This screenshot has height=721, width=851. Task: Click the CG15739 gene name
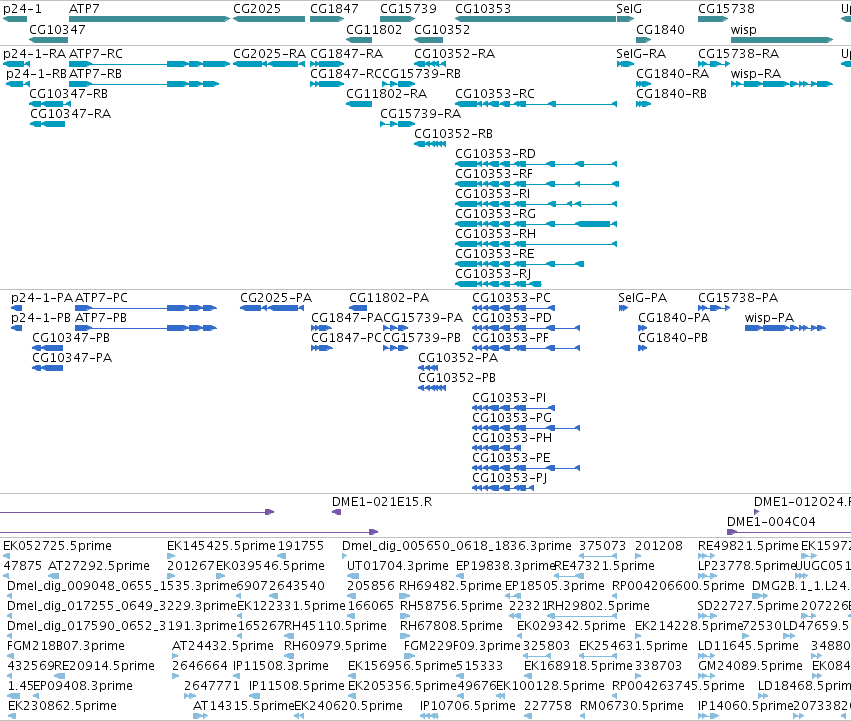pos(408,9)
